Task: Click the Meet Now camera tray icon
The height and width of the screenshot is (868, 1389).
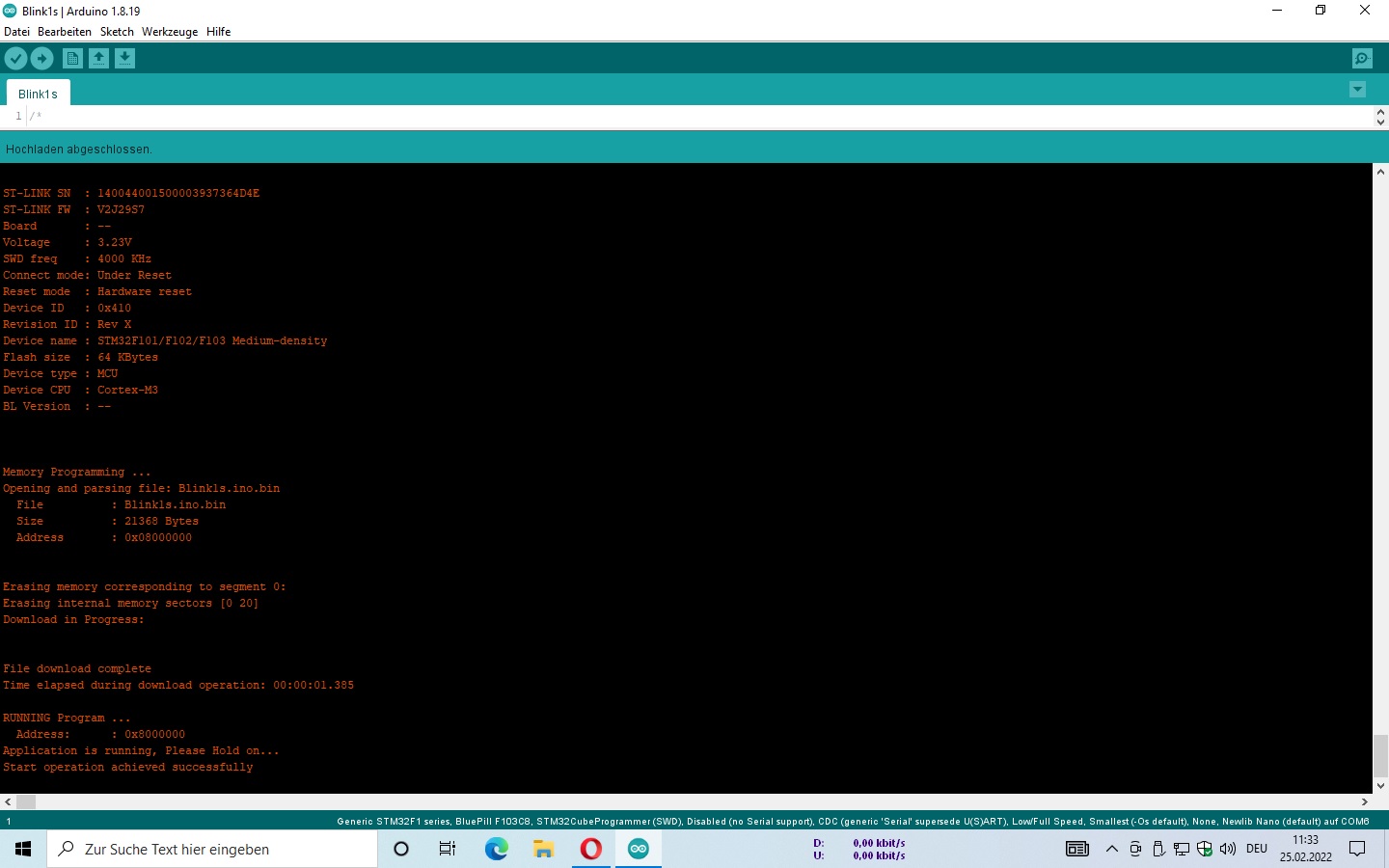Action: [1135, 849]
